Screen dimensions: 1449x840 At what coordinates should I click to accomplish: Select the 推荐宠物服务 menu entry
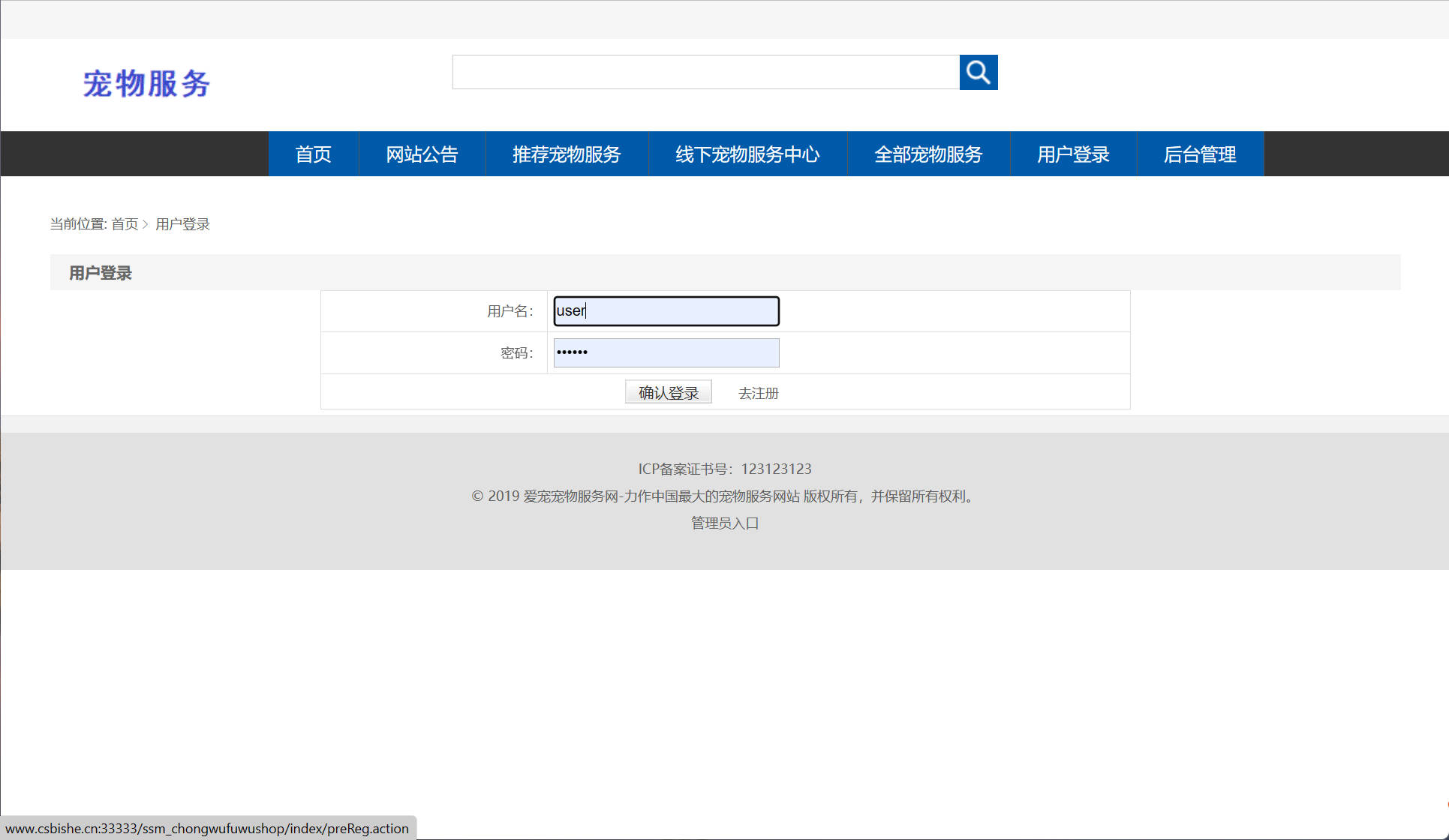click(x=566, y=154)
